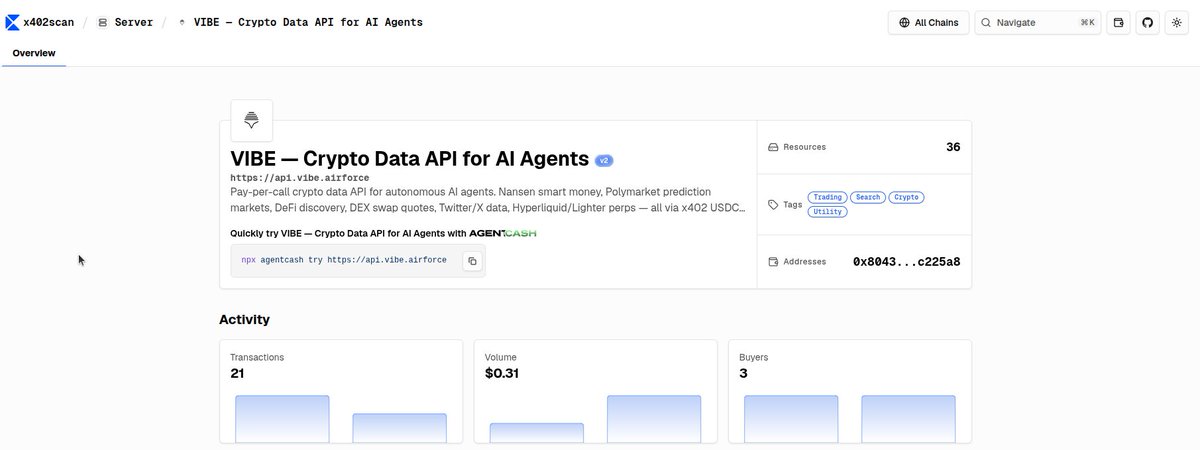Click the Buyers card label
Screen dimensions: 1200x450
tap(755, 357)
